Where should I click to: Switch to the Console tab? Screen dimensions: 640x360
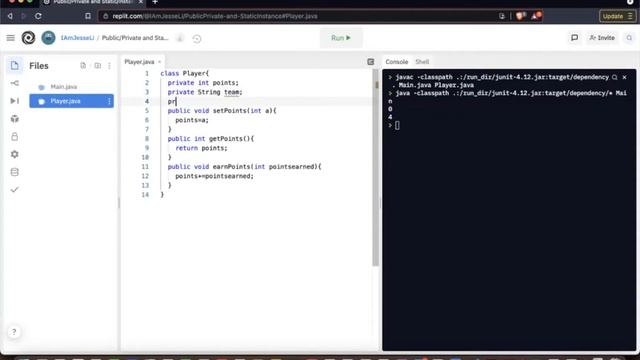pyautogui.click(x=397, y=62)
